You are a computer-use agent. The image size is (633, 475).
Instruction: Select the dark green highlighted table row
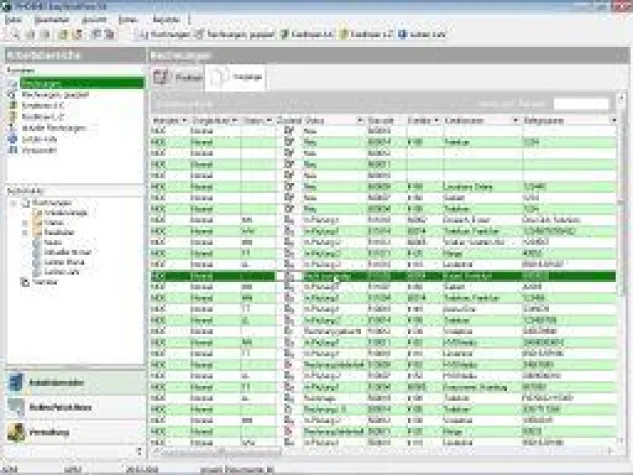(x=380, y=274)
